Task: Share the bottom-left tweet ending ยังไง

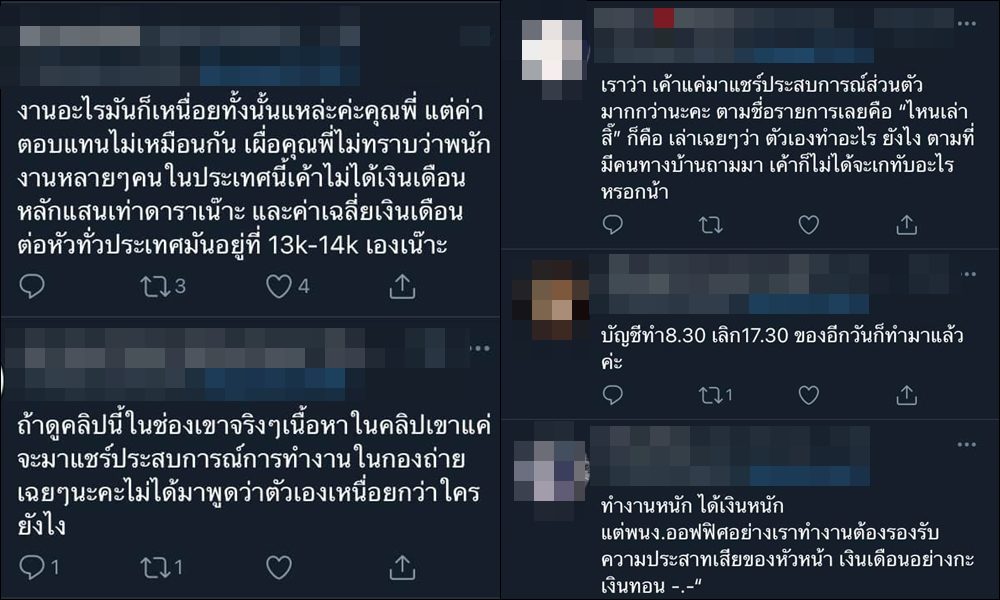Action: pos(402,567)
